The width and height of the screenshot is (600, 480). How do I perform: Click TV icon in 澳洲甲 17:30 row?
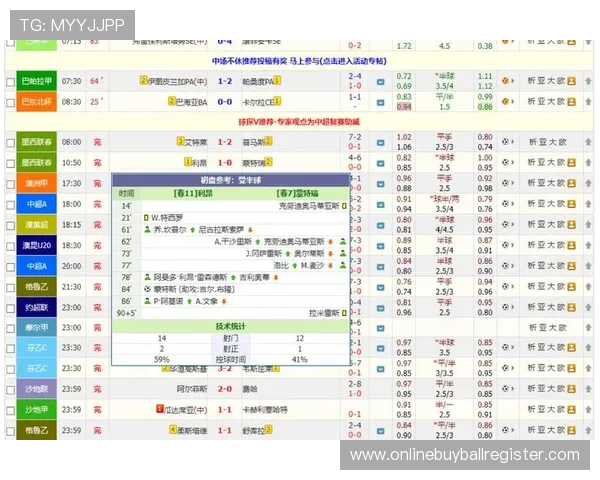(380, 184)
